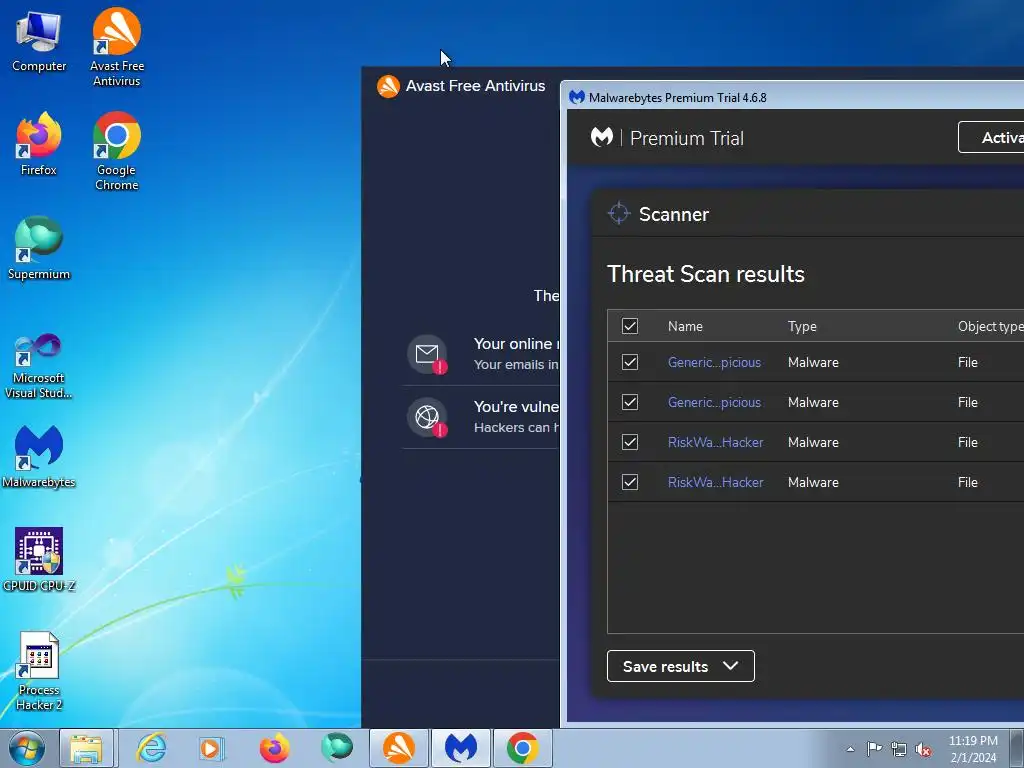
Task: Open second RiskWa...Hacker threat name link
Action: [x=715, y=482]
